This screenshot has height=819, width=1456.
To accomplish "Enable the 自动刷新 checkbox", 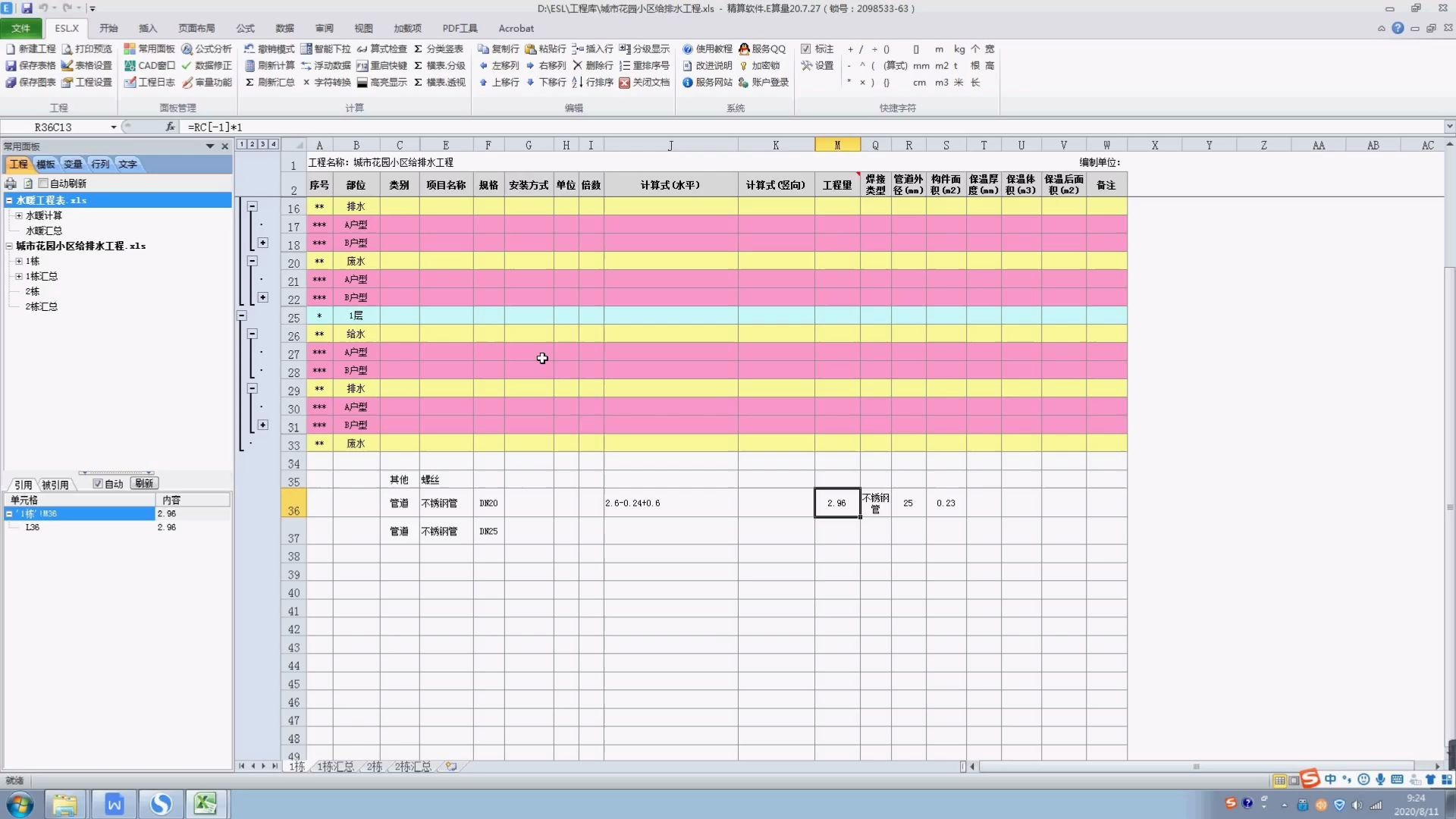I will pos(43,184).
